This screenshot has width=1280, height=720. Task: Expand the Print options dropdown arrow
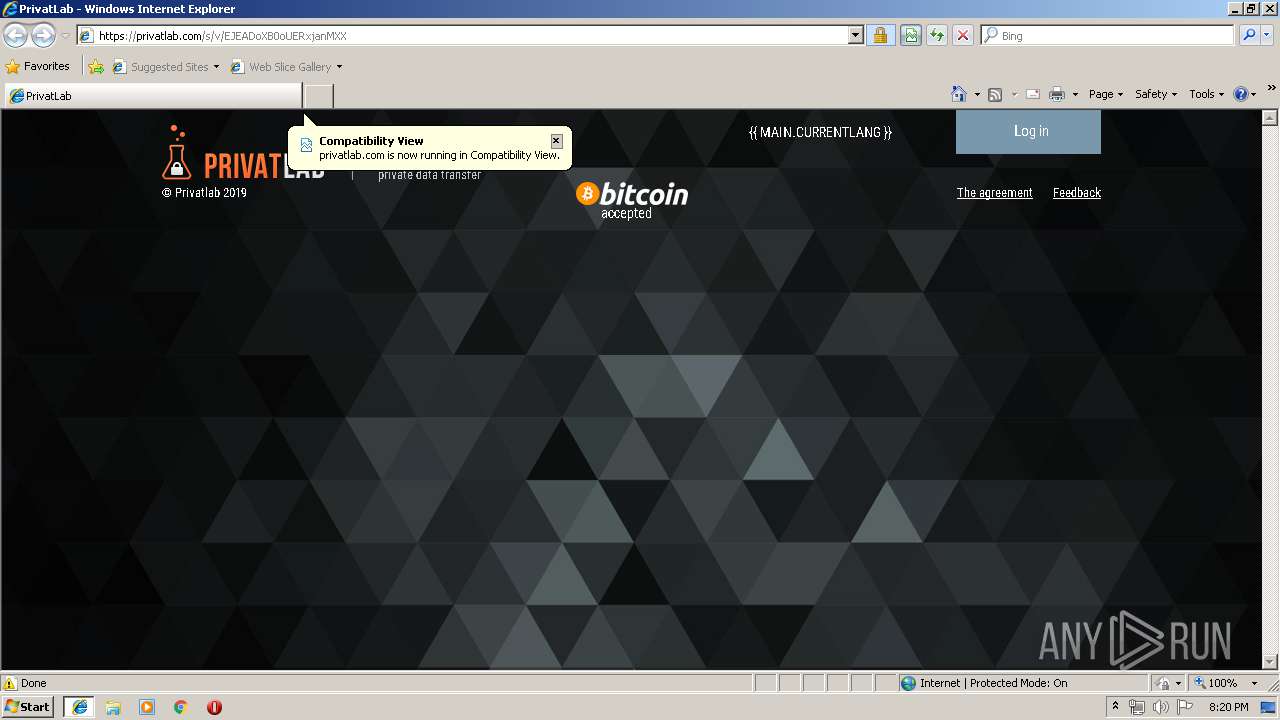1075,94
